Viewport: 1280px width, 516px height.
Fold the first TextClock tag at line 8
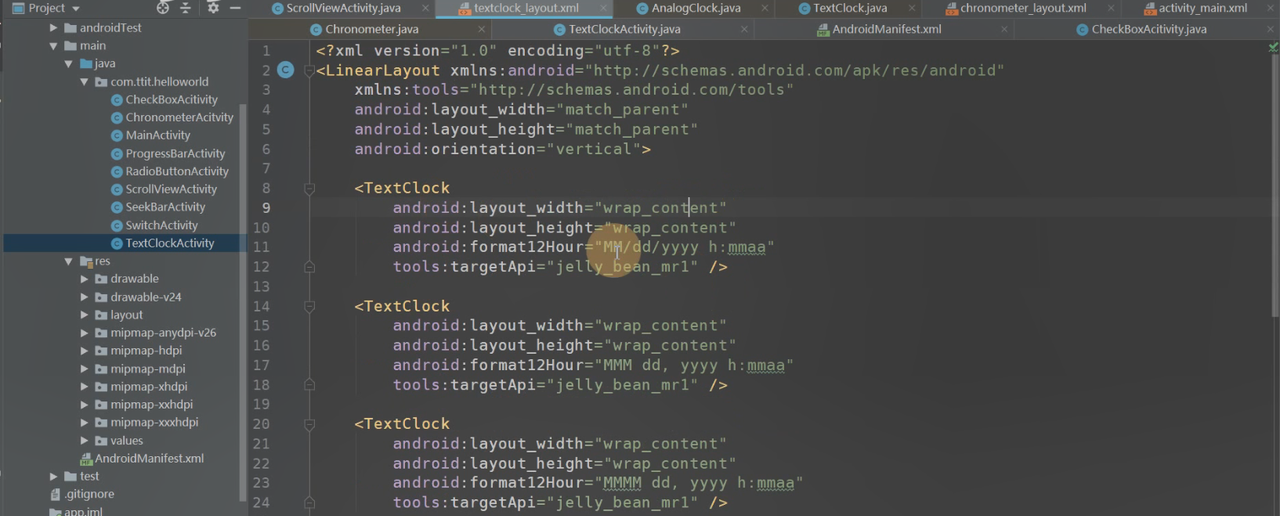click(309, 188)
